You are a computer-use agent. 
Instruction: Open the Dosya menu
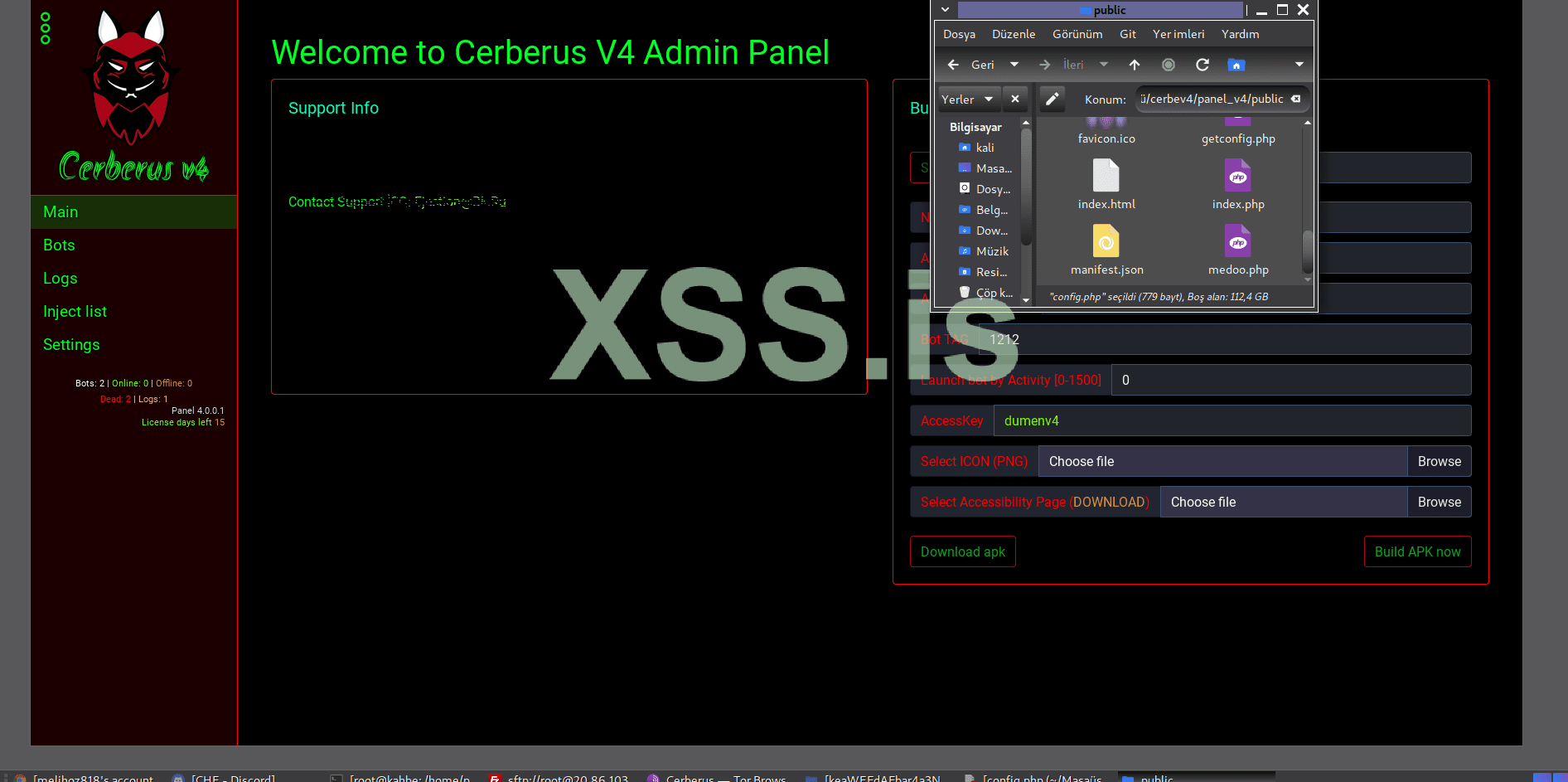[959, 34]
